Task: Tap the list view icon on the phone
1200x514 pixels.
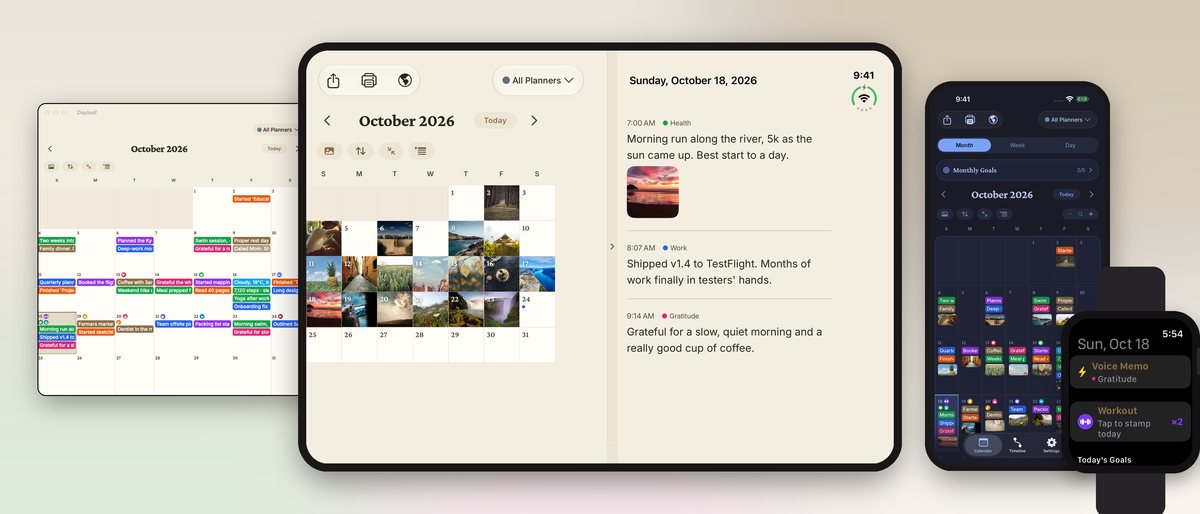Action: (x=1005, y=214)
